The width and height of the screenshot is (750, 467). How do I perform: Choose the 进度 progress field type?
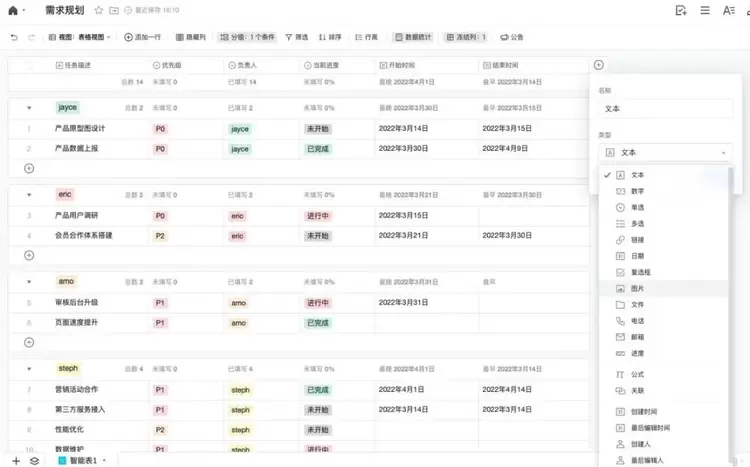pyautogui.click(x=664, y=354)
